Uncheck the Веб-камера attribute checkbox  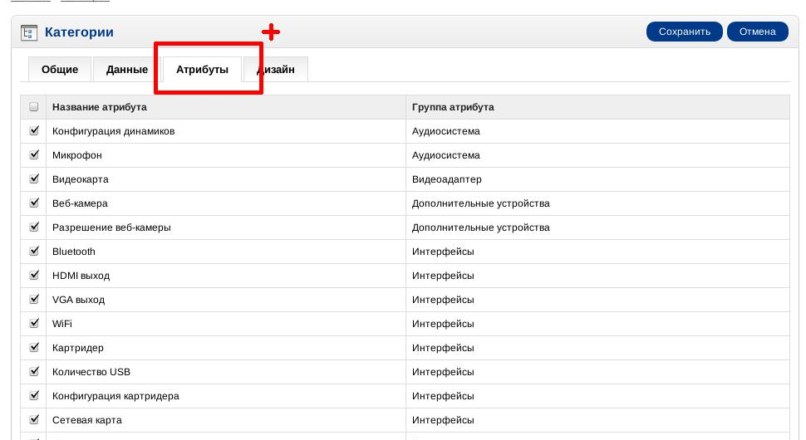coord(35,203)
